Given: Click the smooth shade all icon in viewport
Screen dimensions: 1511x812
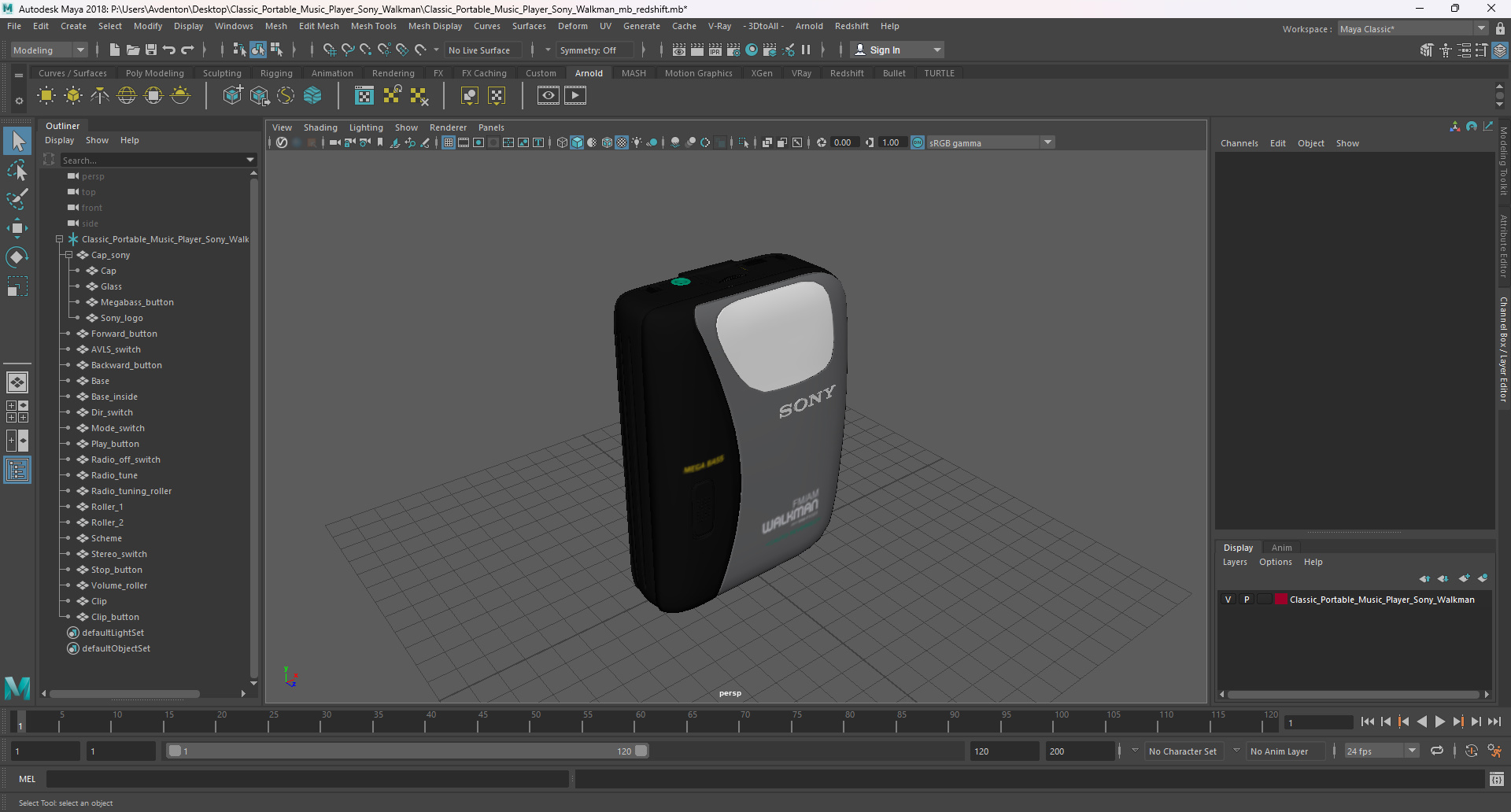Looking at the screenshot, I should click(x=577, y=142).
